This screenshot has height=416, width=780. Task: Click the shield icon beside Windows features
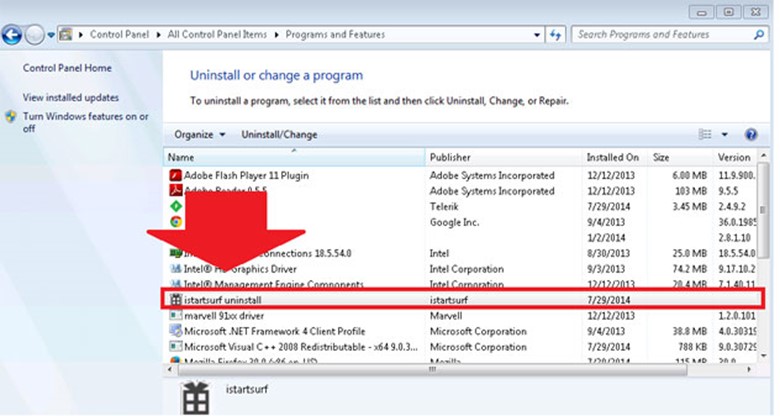pyautogui.click(x=11, y=117)
